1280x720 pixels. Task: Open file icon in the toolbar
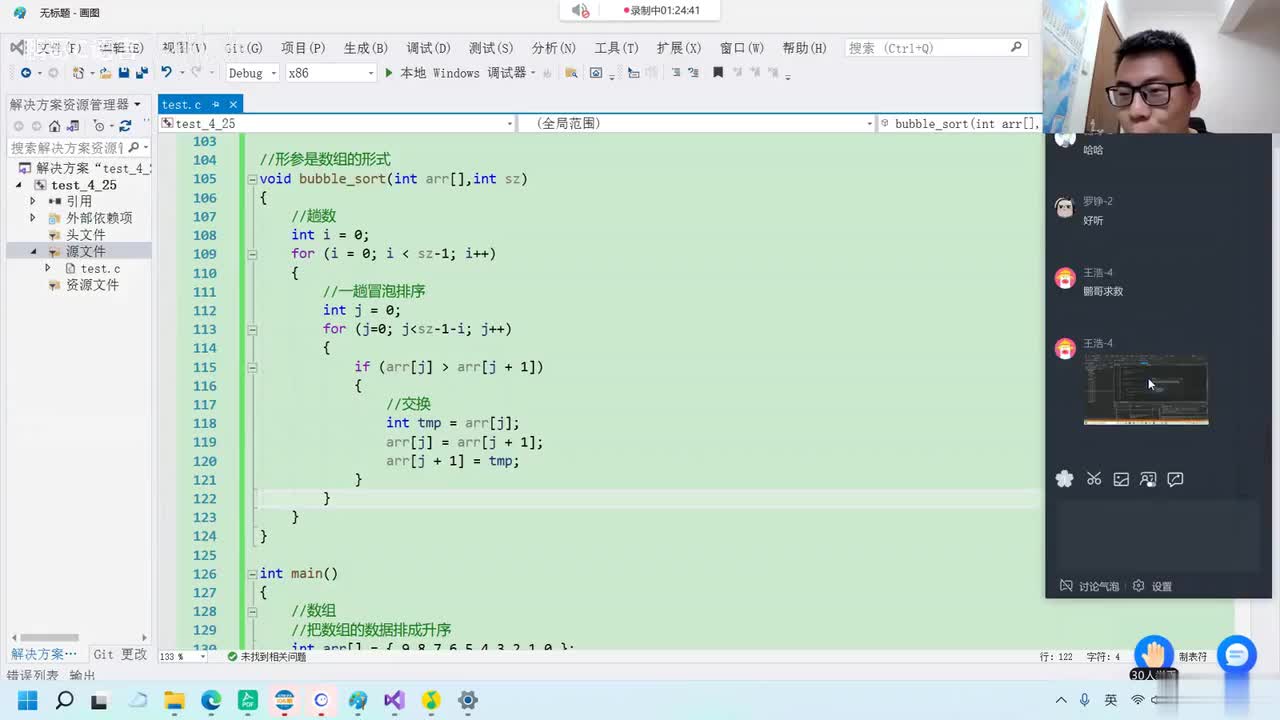click(x=105, y=73)
